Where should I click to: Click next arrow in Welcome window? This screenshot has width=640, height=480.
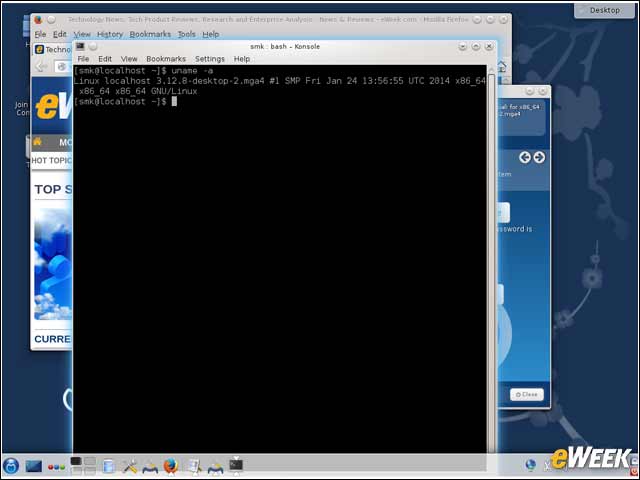point(539,157)
